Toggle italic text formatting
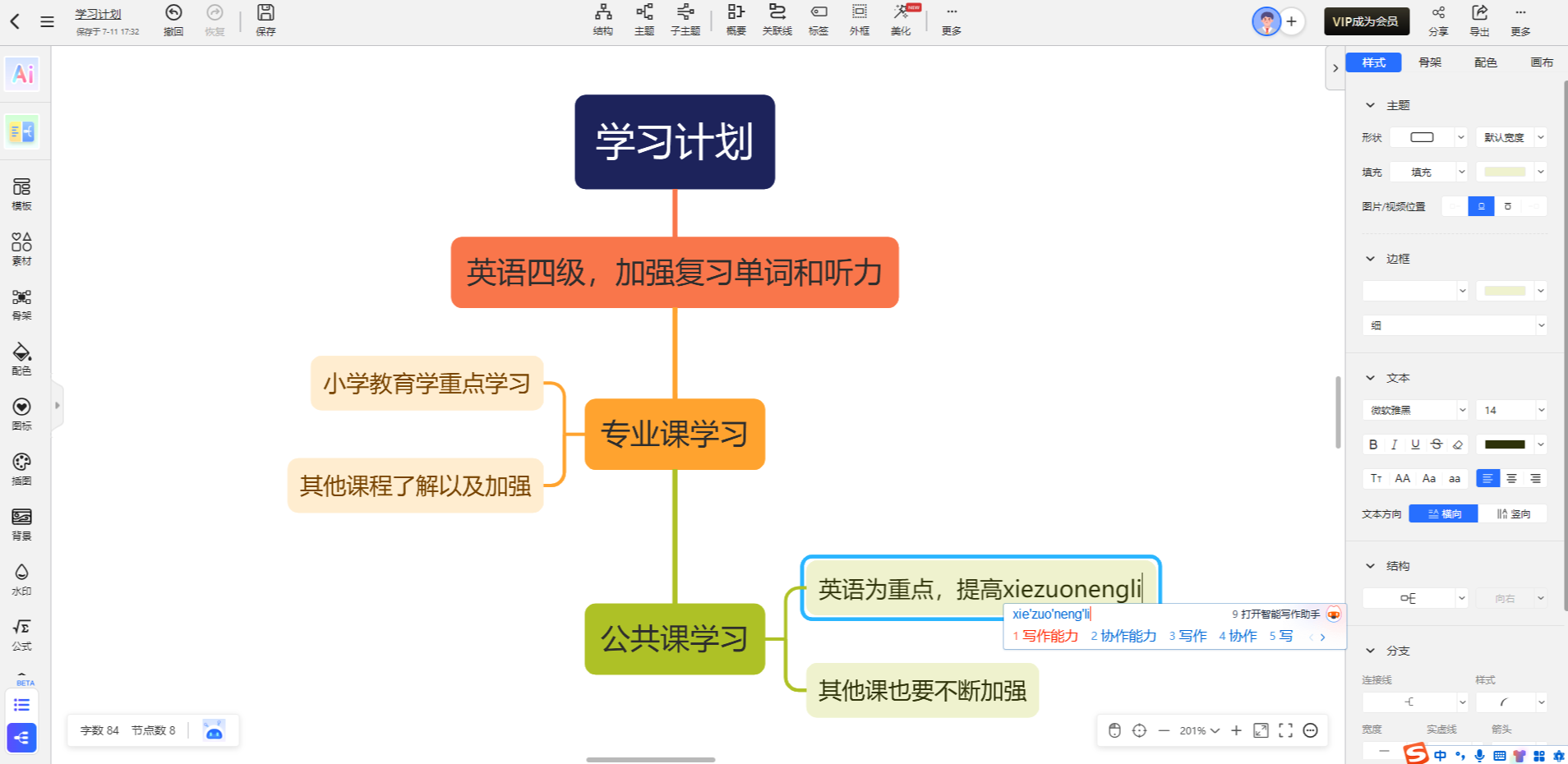 pyautogui.click(x=1394, y=444)
